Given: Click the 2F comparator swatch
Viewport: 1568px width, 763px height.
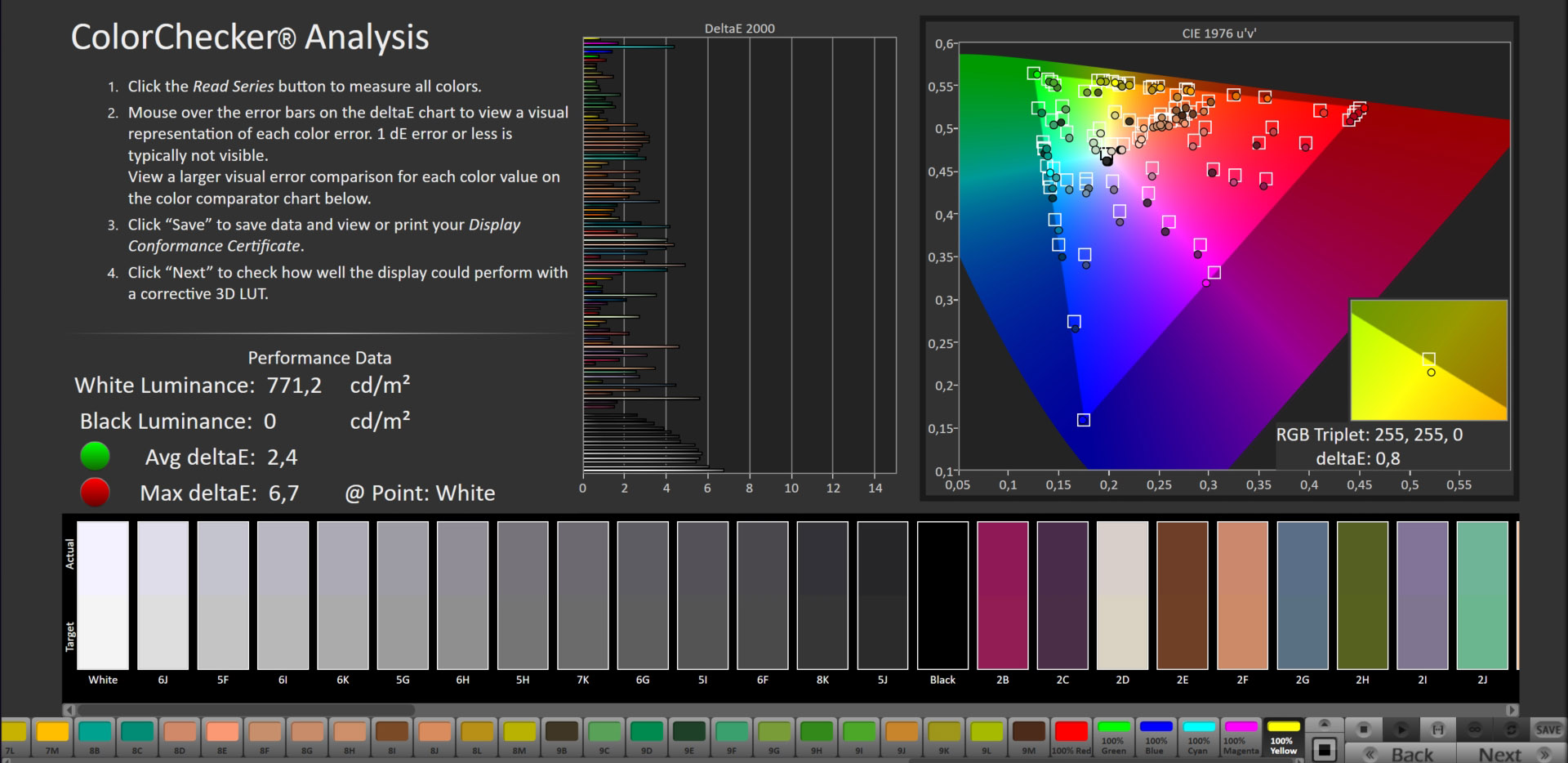Looking at the screenshot, I should [1242, 596].
